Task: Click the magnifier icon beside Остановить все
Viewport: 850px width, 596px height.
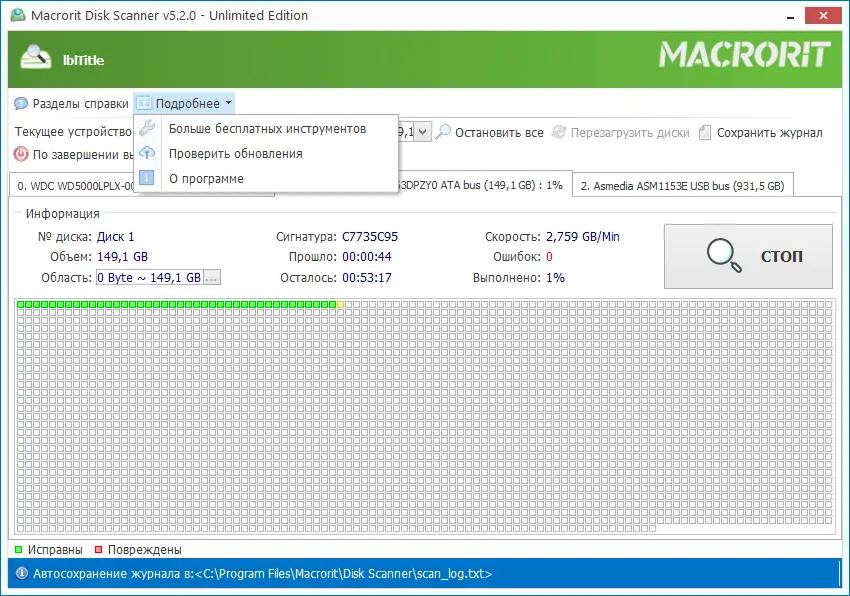Action: pyautogui.click(x=443, y=132)
